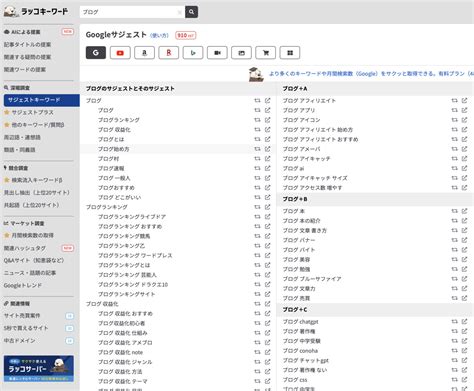This screenshot has height=391, width=474.
Task: Click the ブログ 文章 書き方 keyword
Action: click(x=305, y=230)
